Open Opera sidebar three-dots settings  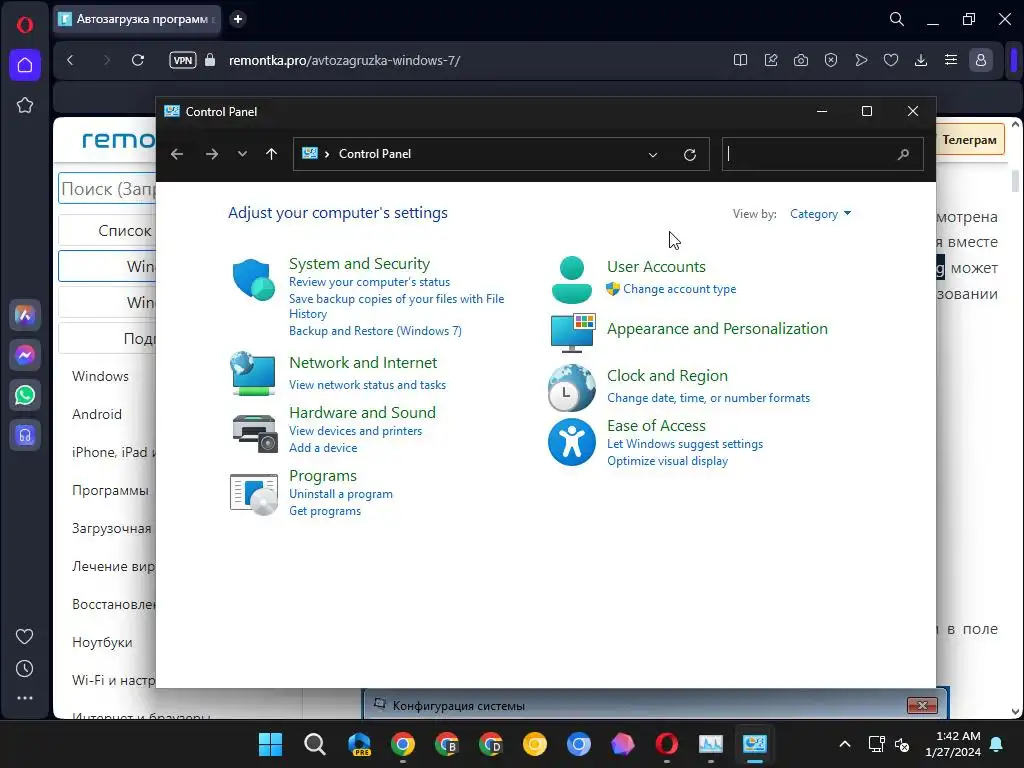(25, 698)
